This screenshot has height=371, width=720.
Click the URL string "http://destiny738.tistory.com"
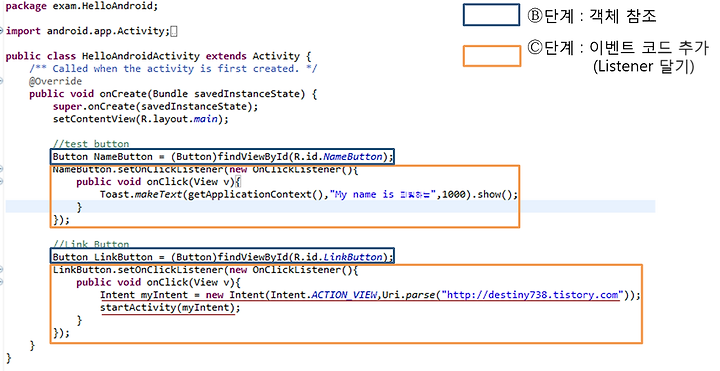point(532,295)
